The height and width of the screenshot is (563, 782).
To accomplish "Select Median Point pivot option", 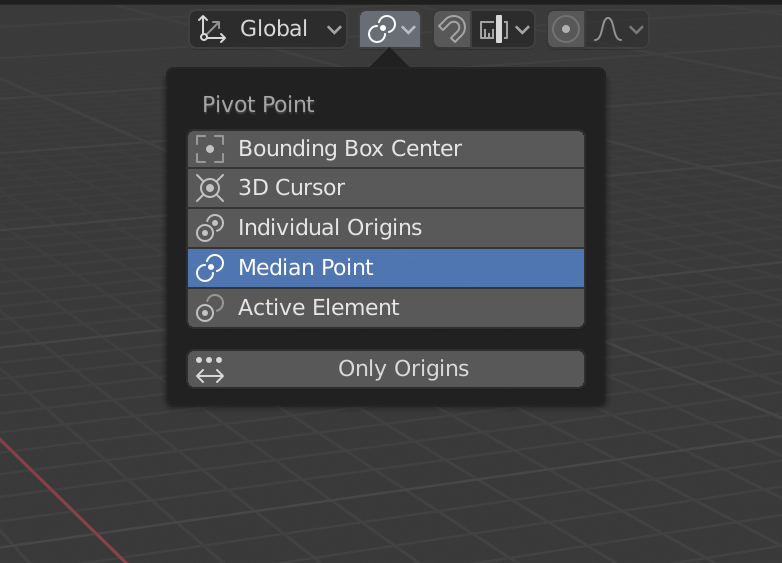I will click(x=386, y=268).
